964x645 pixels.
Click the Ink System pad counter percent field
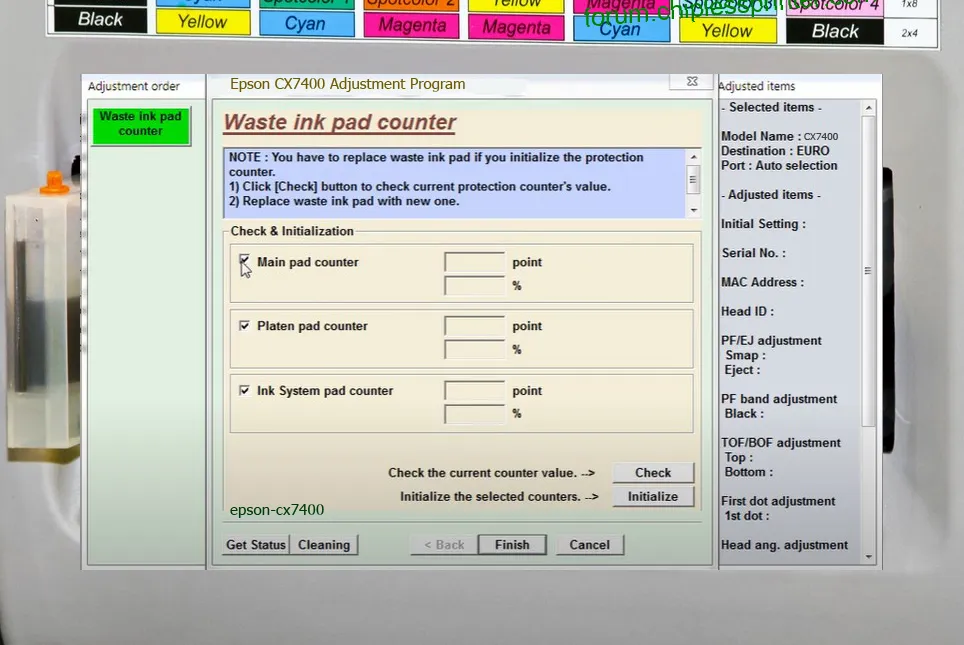point(475,414)
